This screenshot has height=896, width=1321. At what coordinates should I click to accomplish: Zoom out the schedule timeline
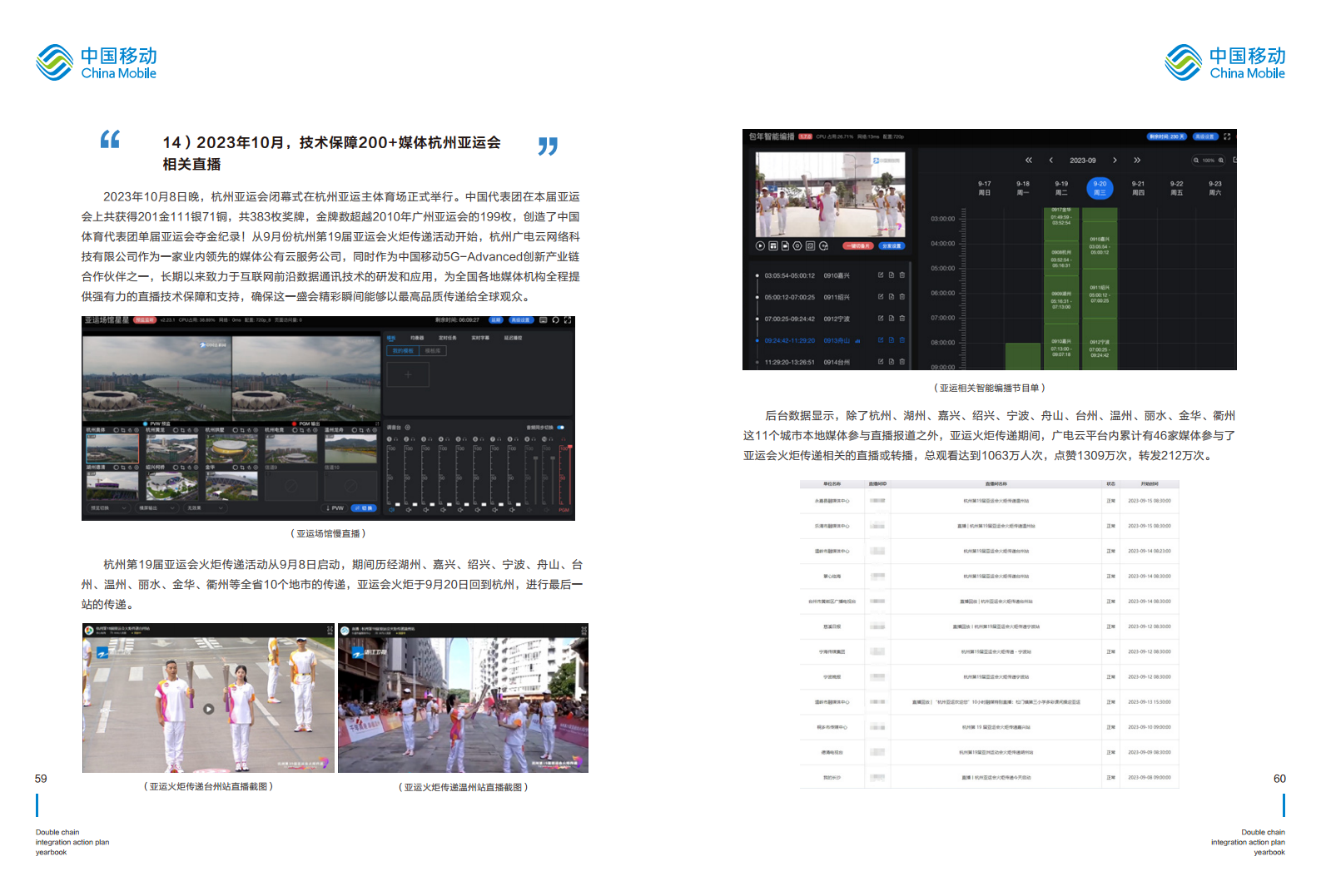(1196, 160)
